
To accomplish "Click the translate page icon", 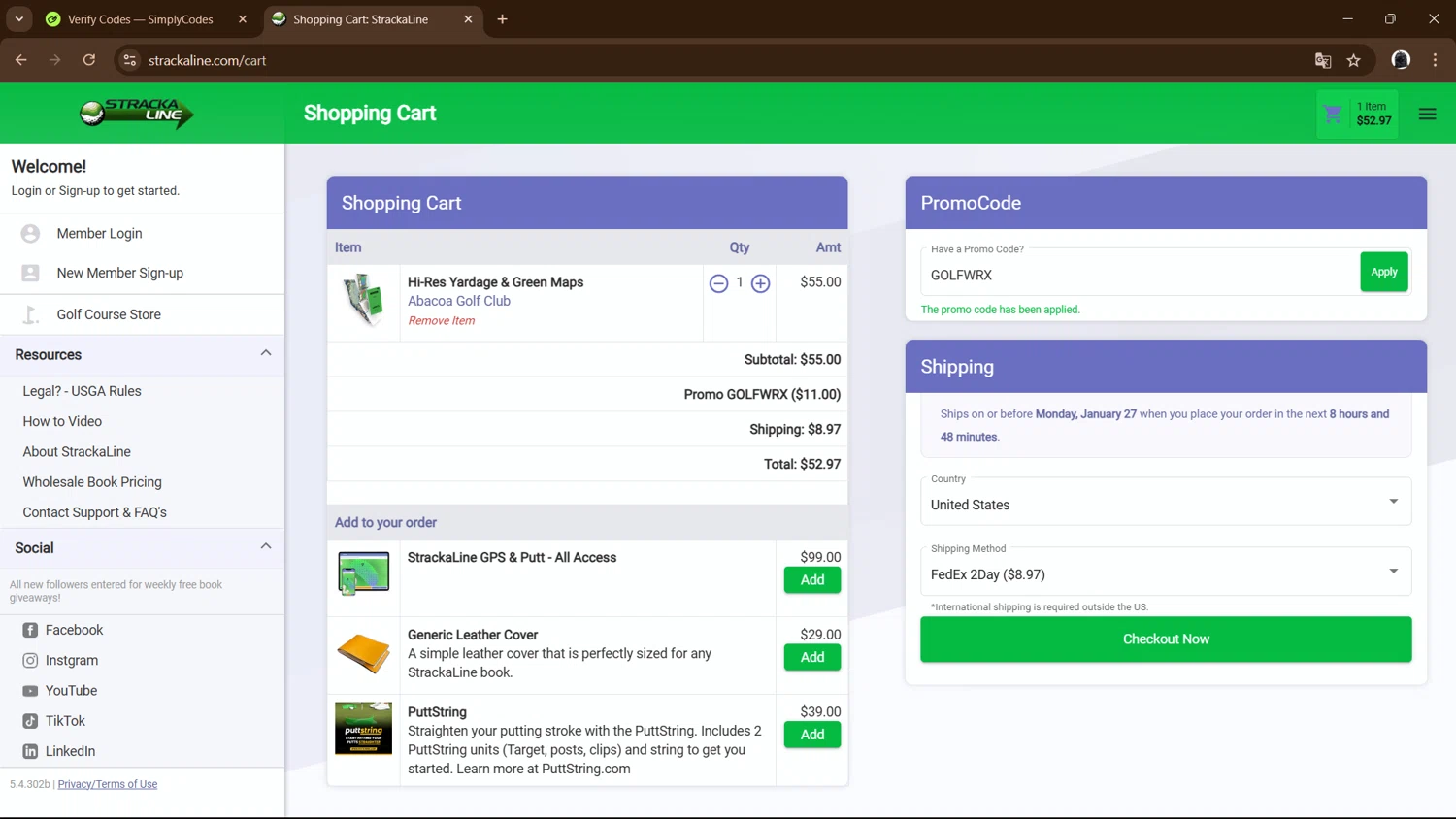I will click(1323, 60).
